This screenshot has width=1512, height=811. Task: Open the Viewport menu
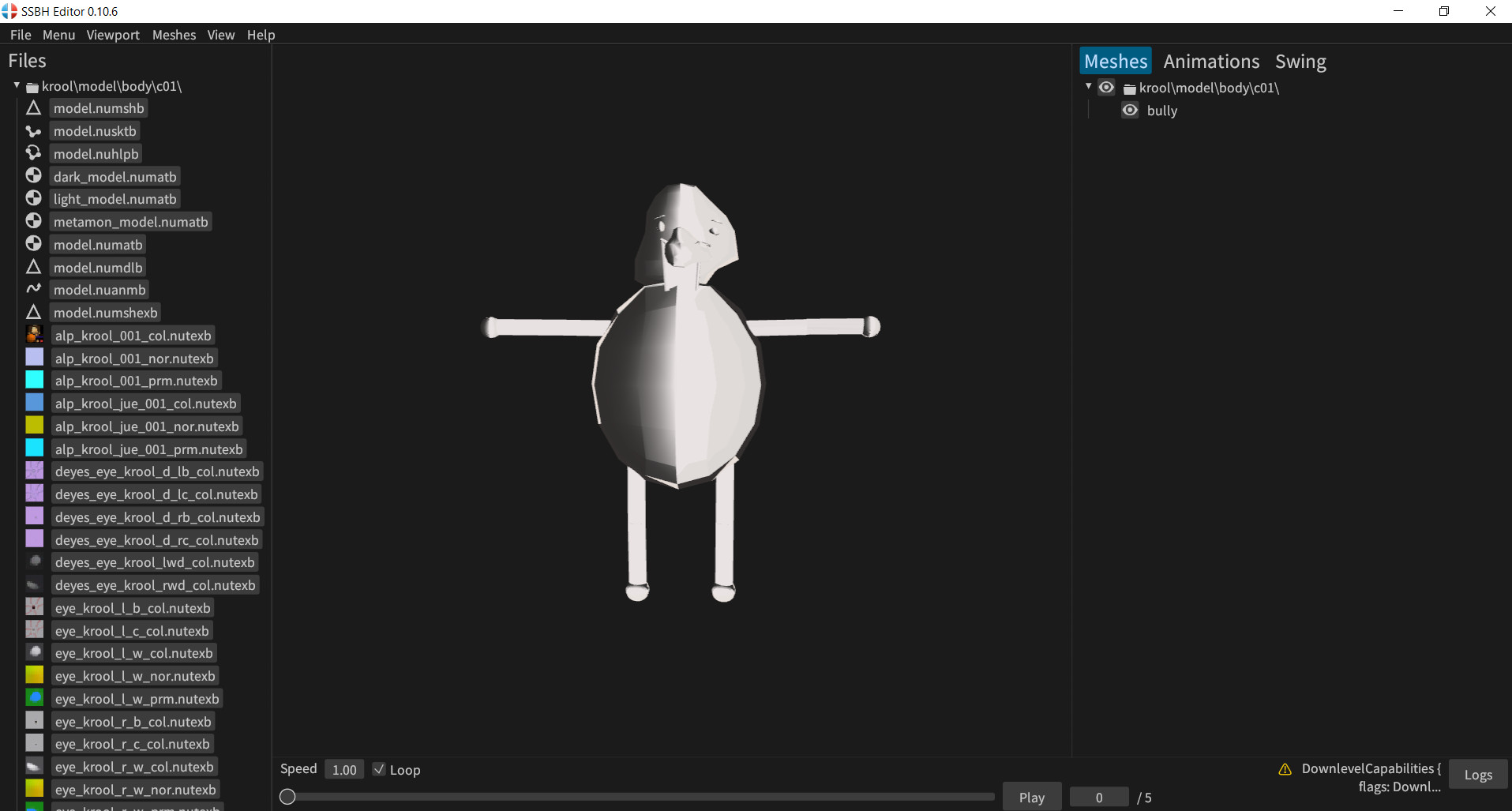click(113, 35)
